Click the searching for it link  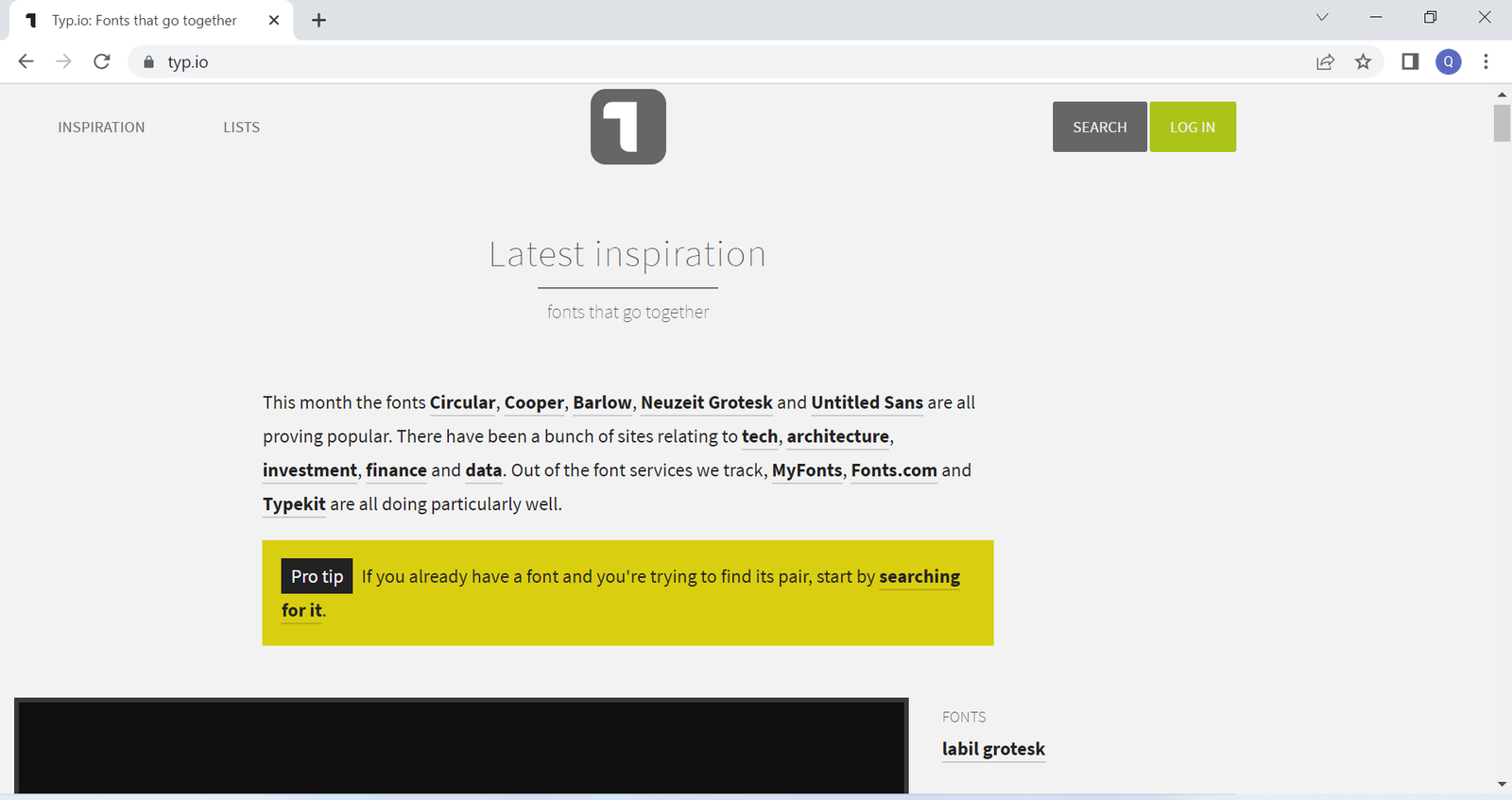(x=919, y=576)
